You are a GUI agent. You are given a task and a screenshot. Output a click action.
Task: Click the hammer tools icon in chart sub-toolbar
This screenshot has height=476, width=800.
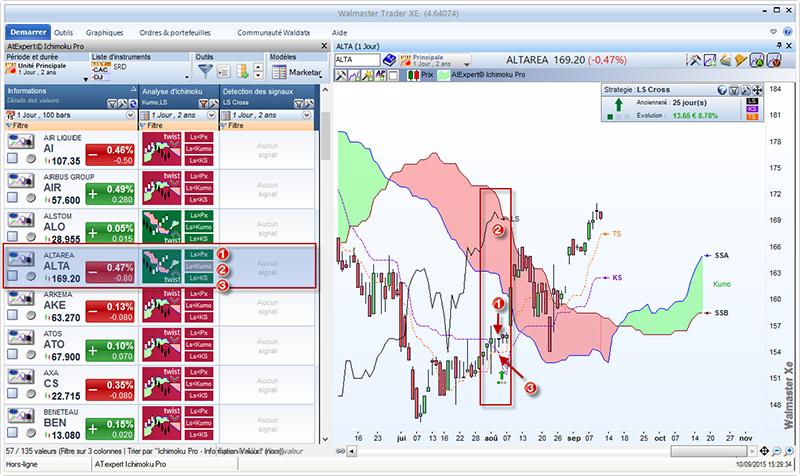click(340, 76)
